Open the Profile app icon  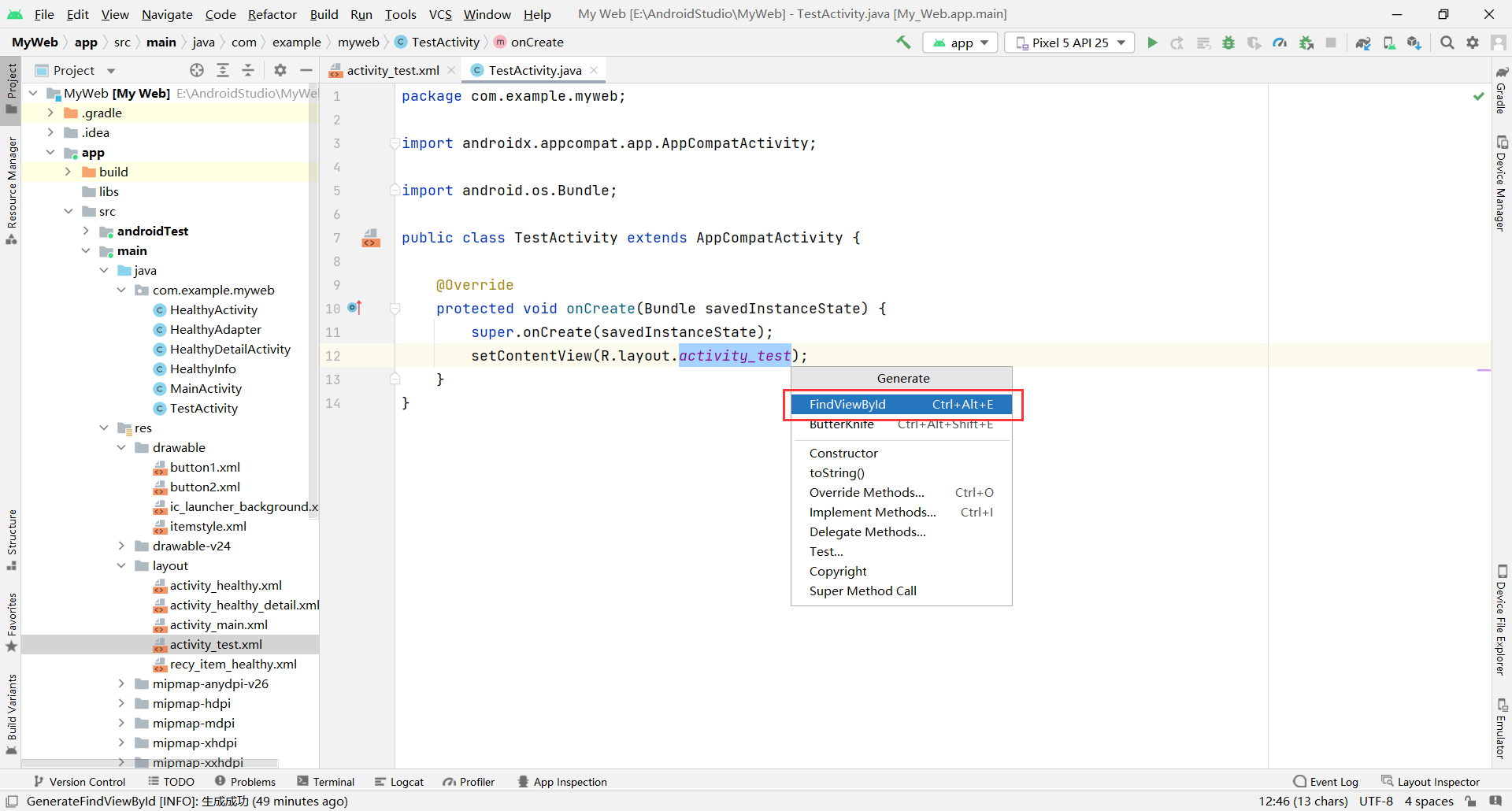pyautogui.click(x=1280, y=43)
